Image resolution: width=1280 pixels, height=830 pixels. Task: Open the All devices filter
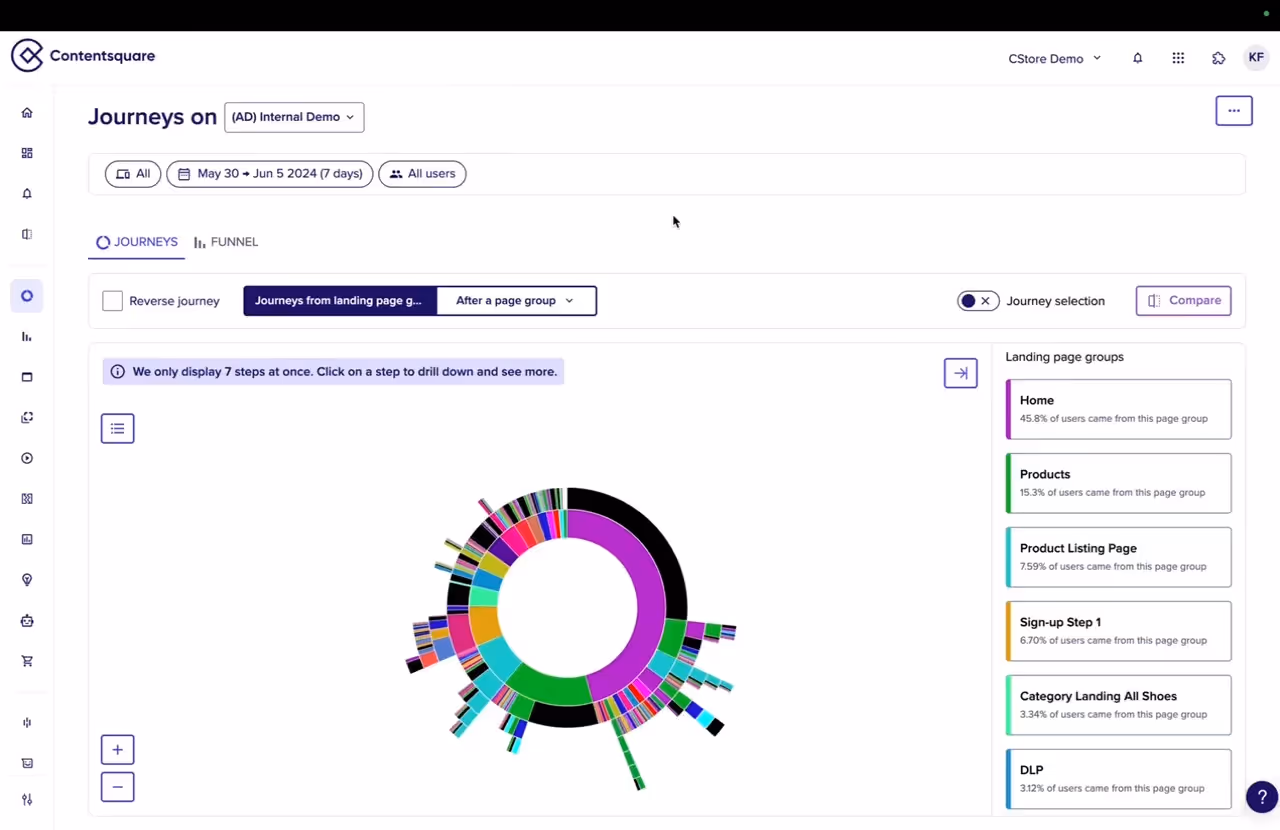click(x=133, y=174)
